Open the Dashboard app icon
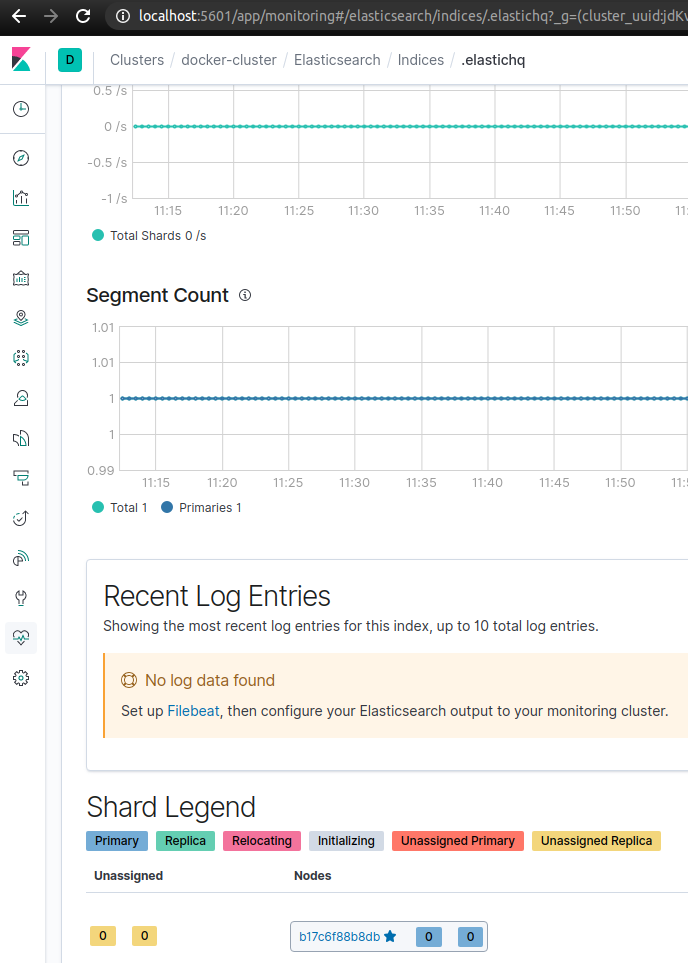 pyautogui.click(x=21, y=238)
